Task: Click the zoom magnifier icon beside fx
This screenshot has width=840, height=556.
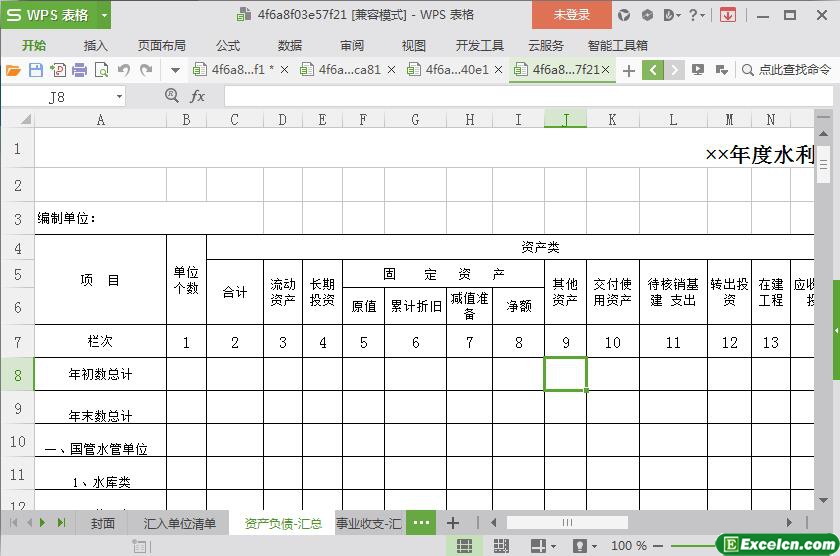Action: point(171,96)
